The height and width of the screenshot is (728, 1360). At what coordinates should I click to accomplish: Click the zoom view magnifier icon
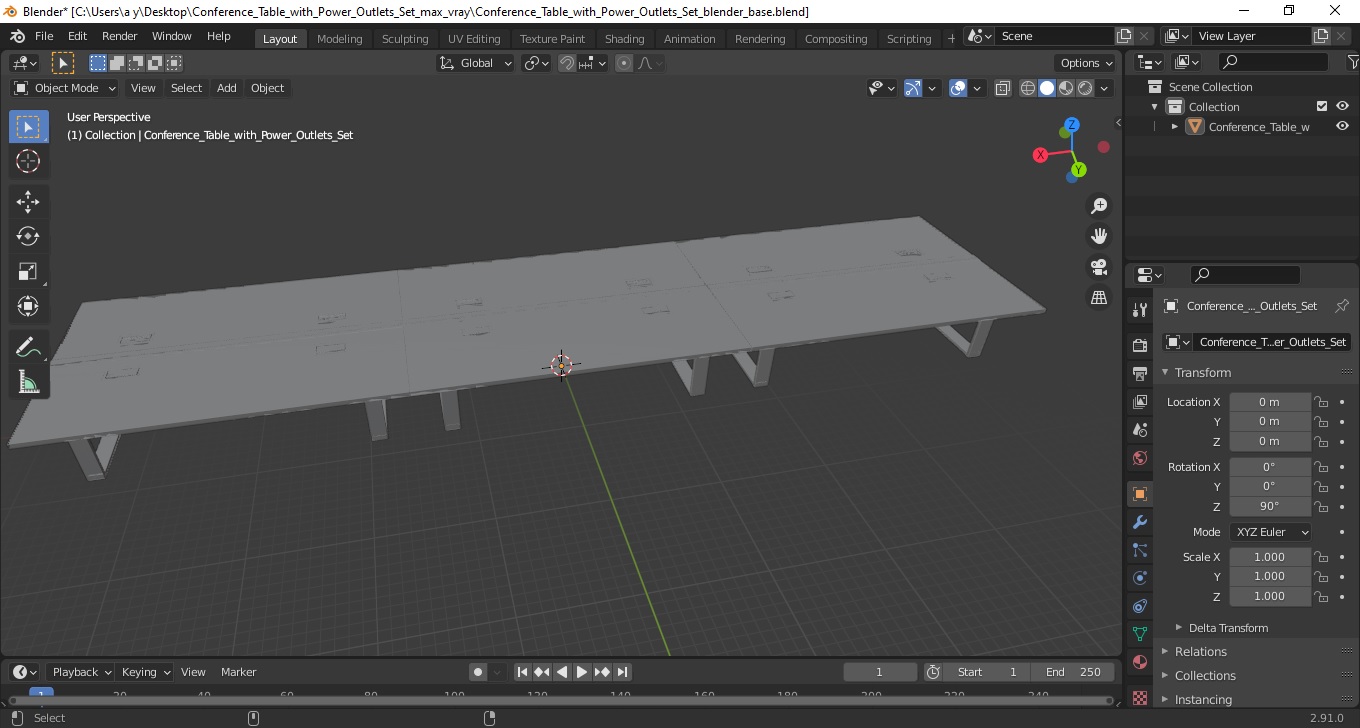1099,206
